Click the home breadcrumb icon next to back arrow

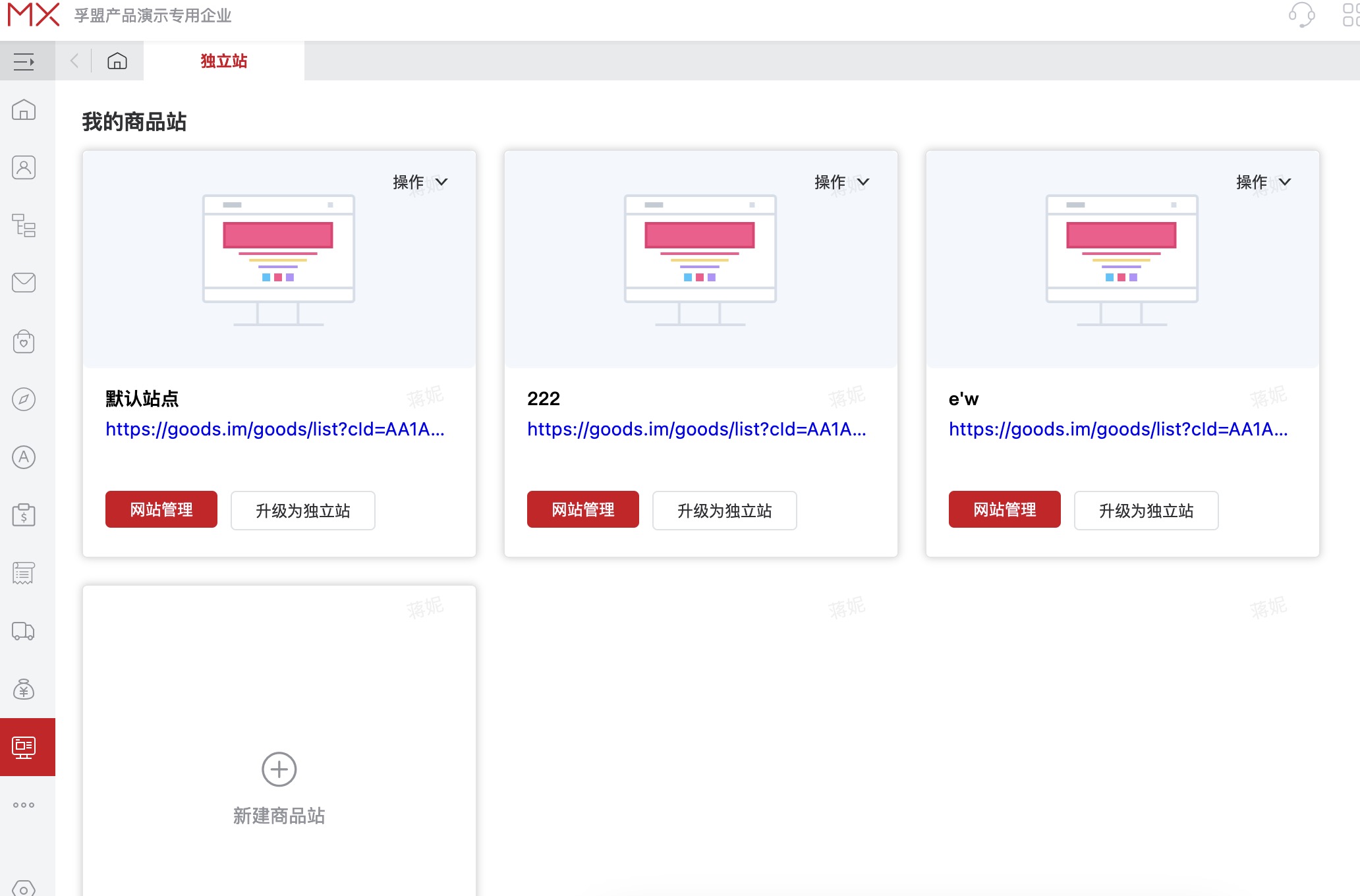click(117, 60)
